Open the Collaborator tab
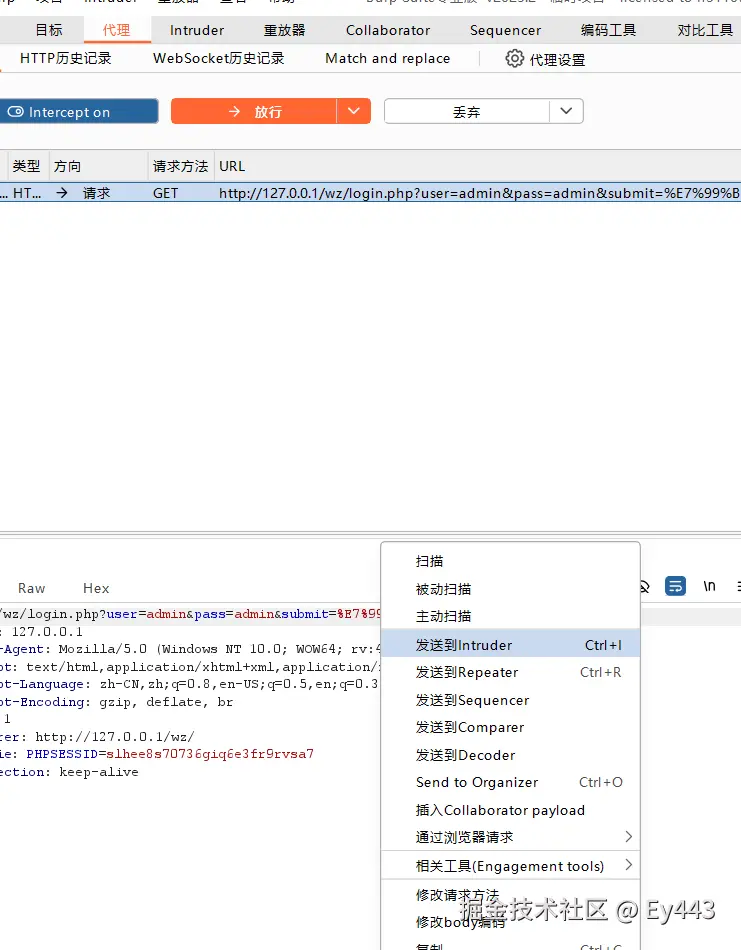 [x=388, y=30]
